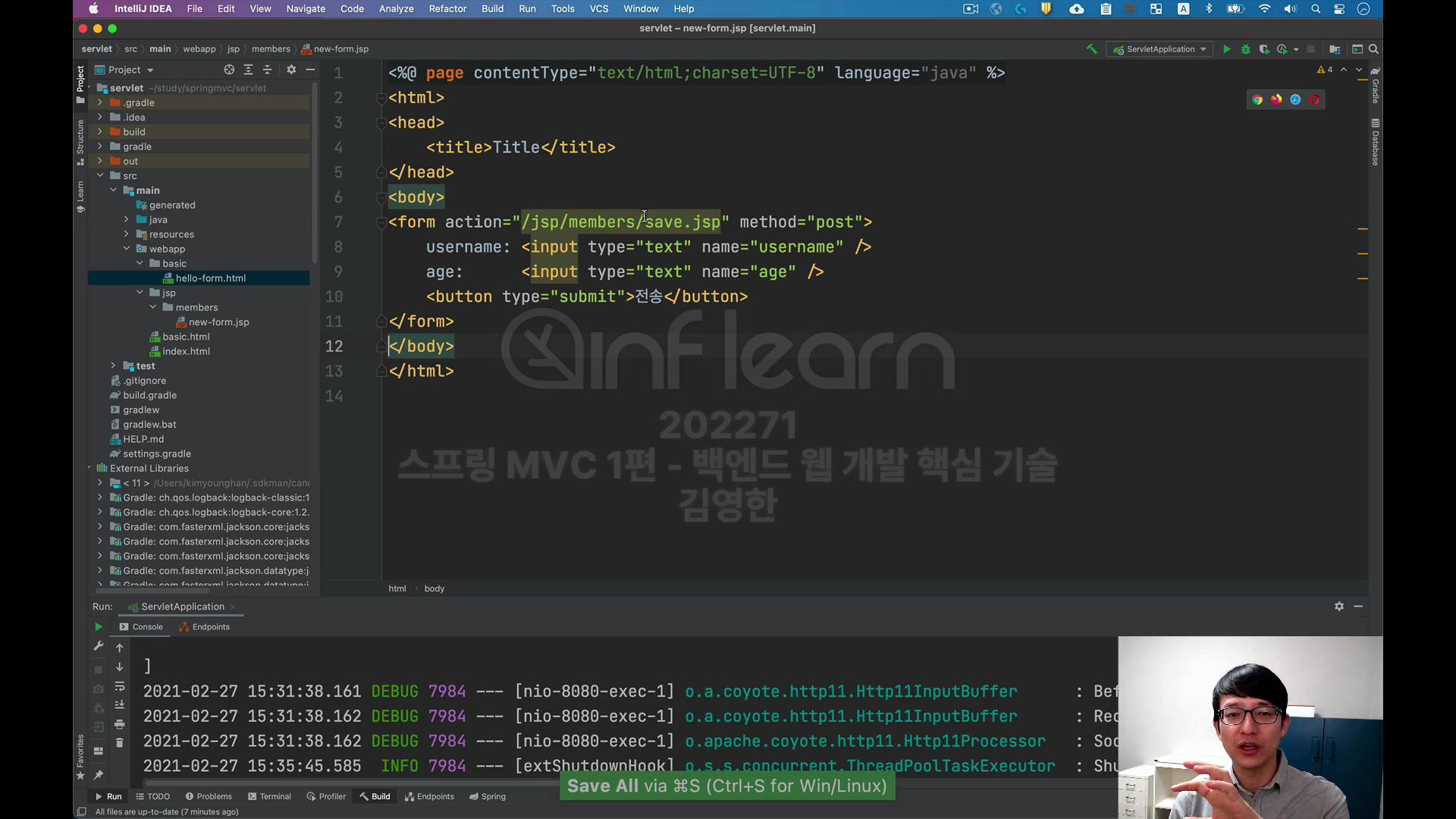Switch to the Console tab

pyautogui.click(x=141, y=627)
